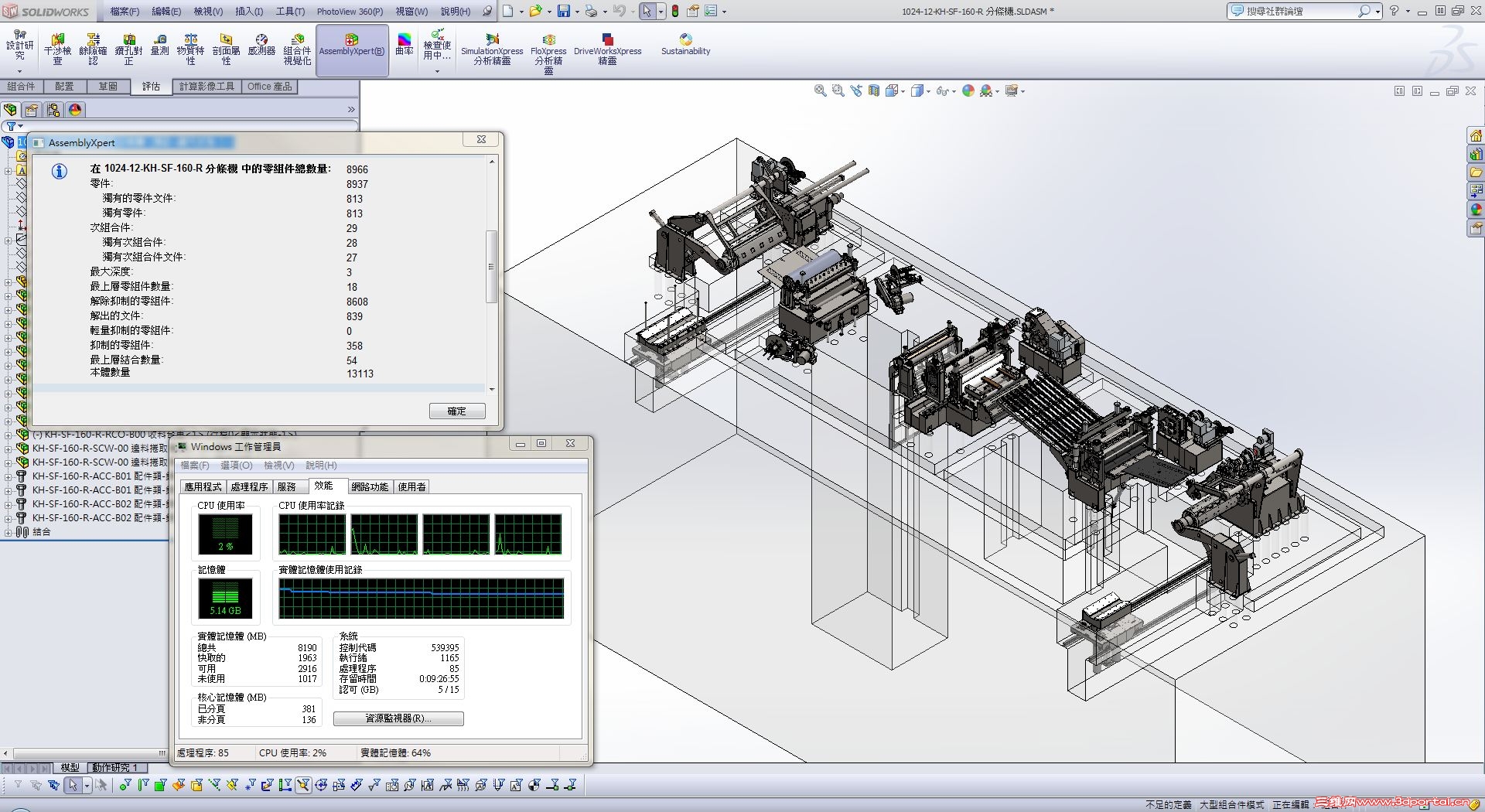Toggle the Filter Edges selection filter
The width and height of the screenshot is (1485, 812).
[142, 786]
